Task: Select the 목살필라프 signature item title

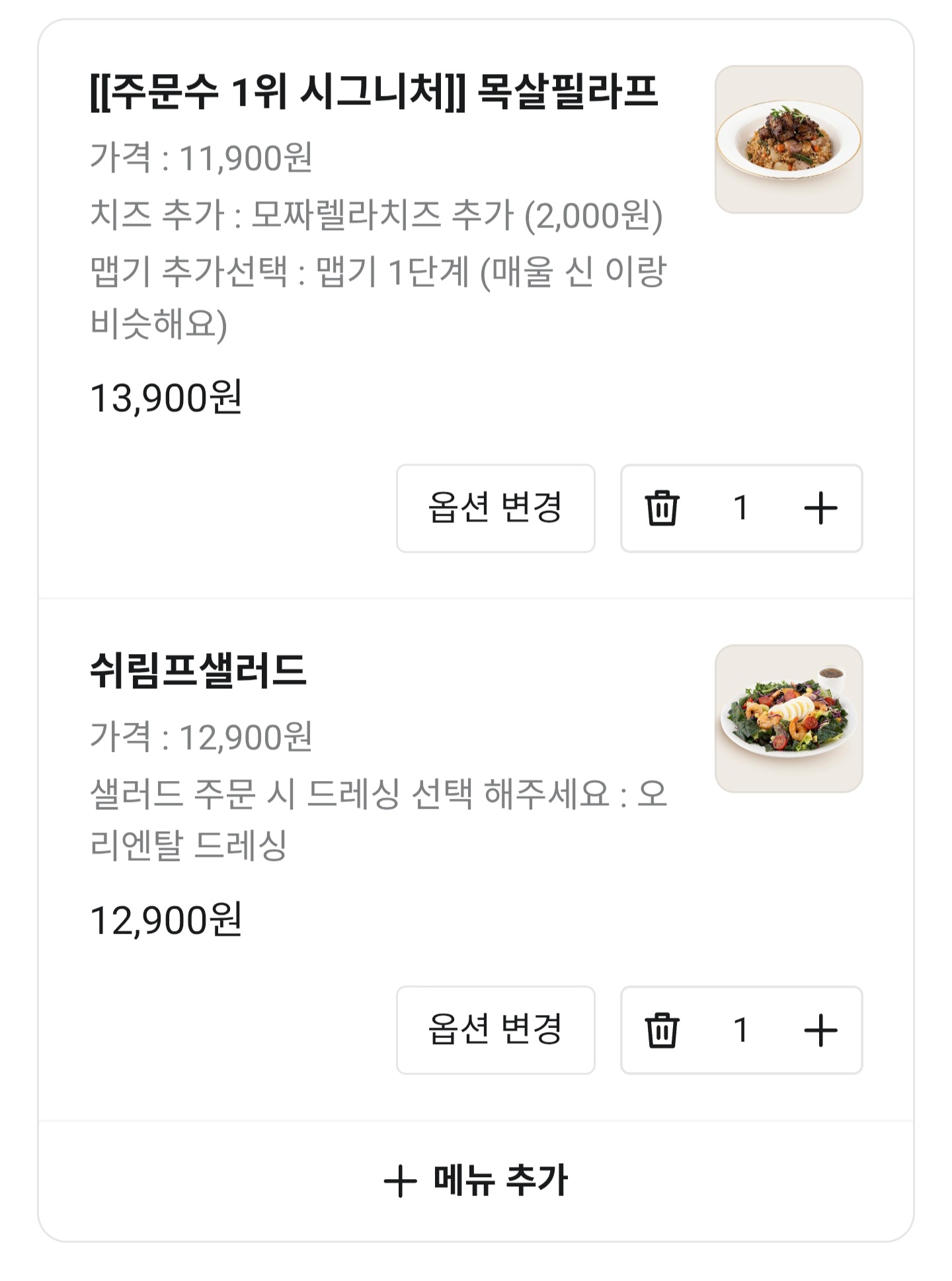Action: (374, 91)
